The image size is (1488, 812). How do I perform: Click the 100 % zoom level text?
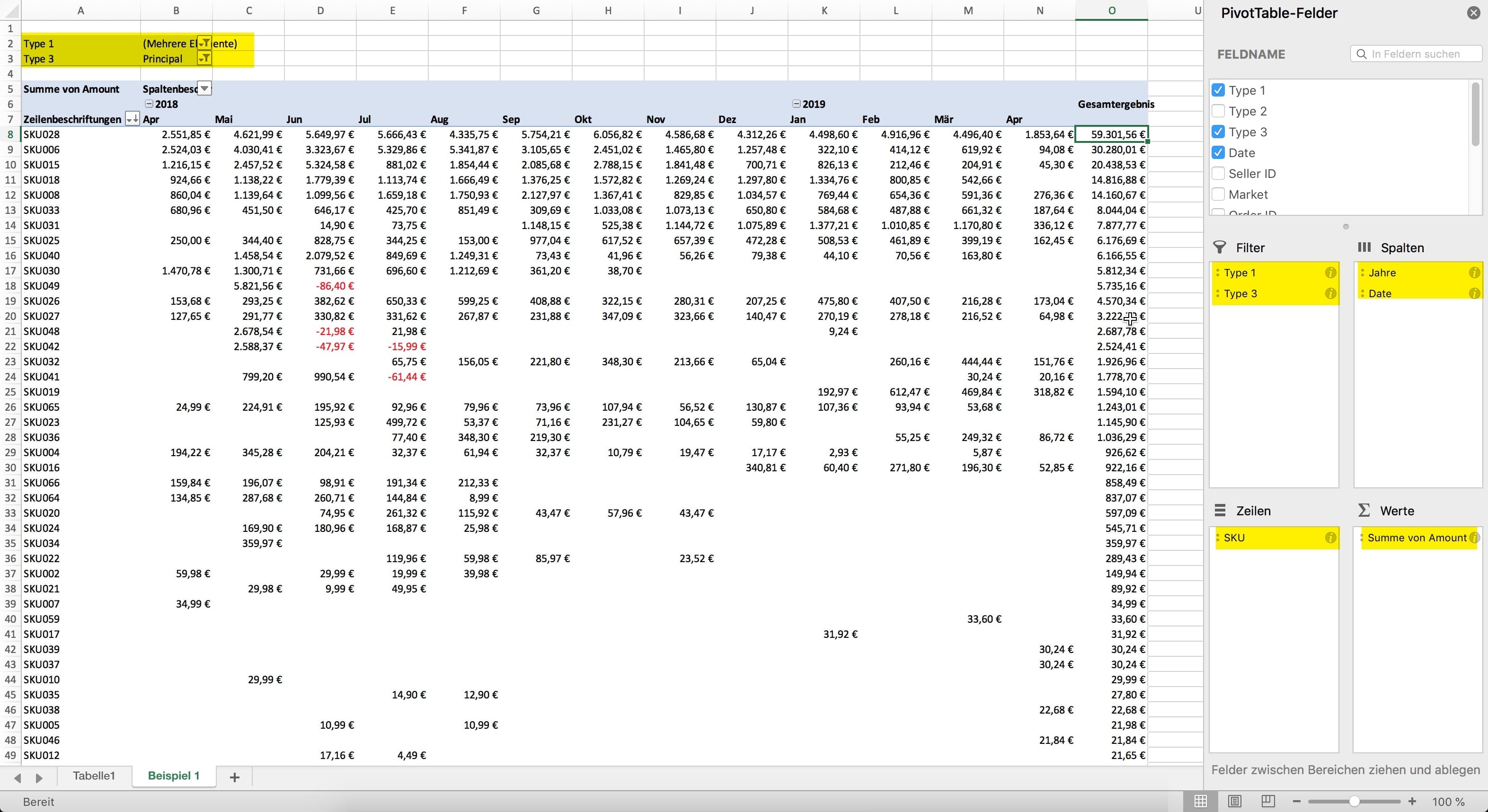coord(1448,802)
